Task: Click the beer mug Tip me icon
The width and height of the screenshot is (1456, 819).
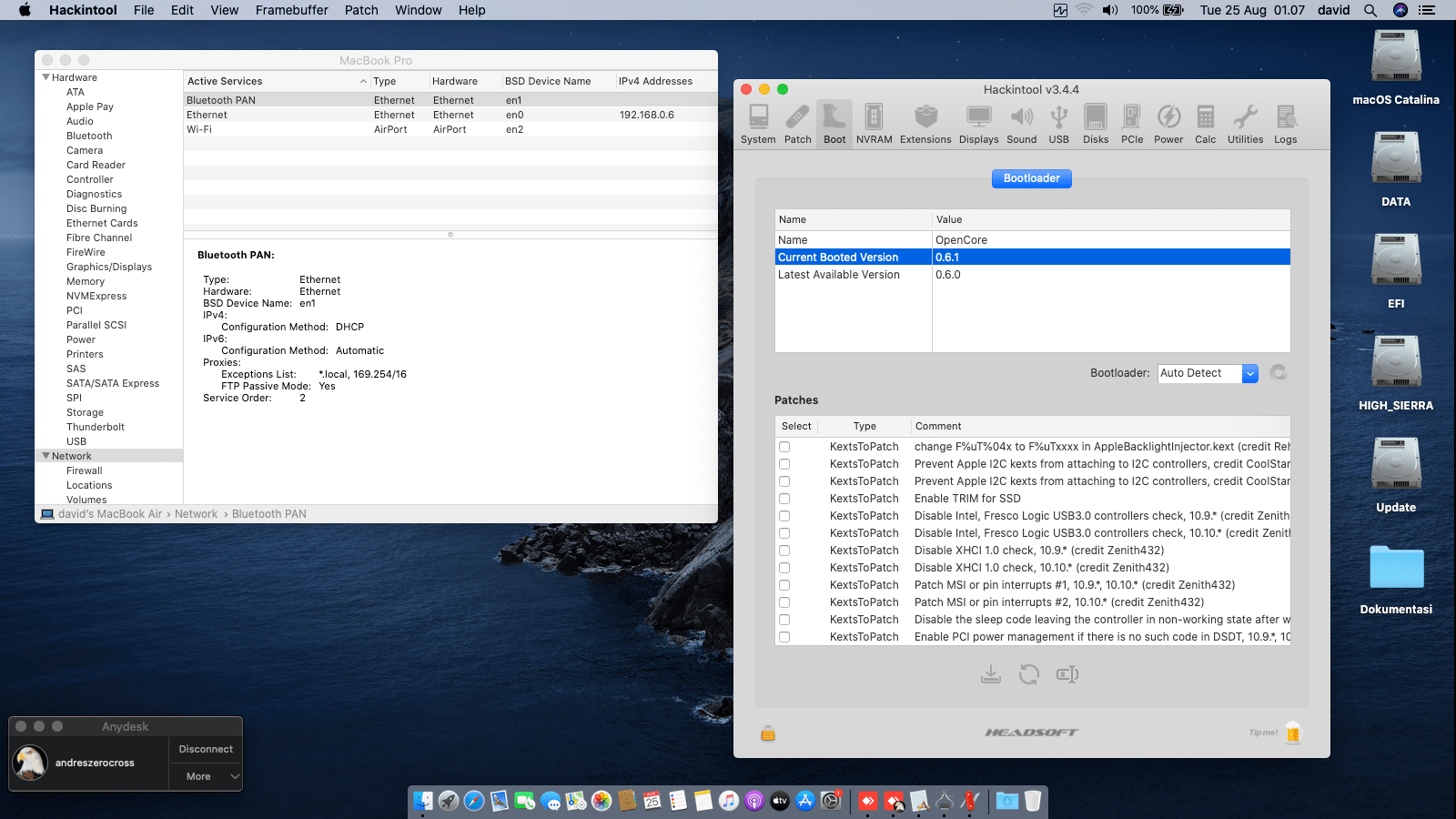Action: click(1293, 733)
